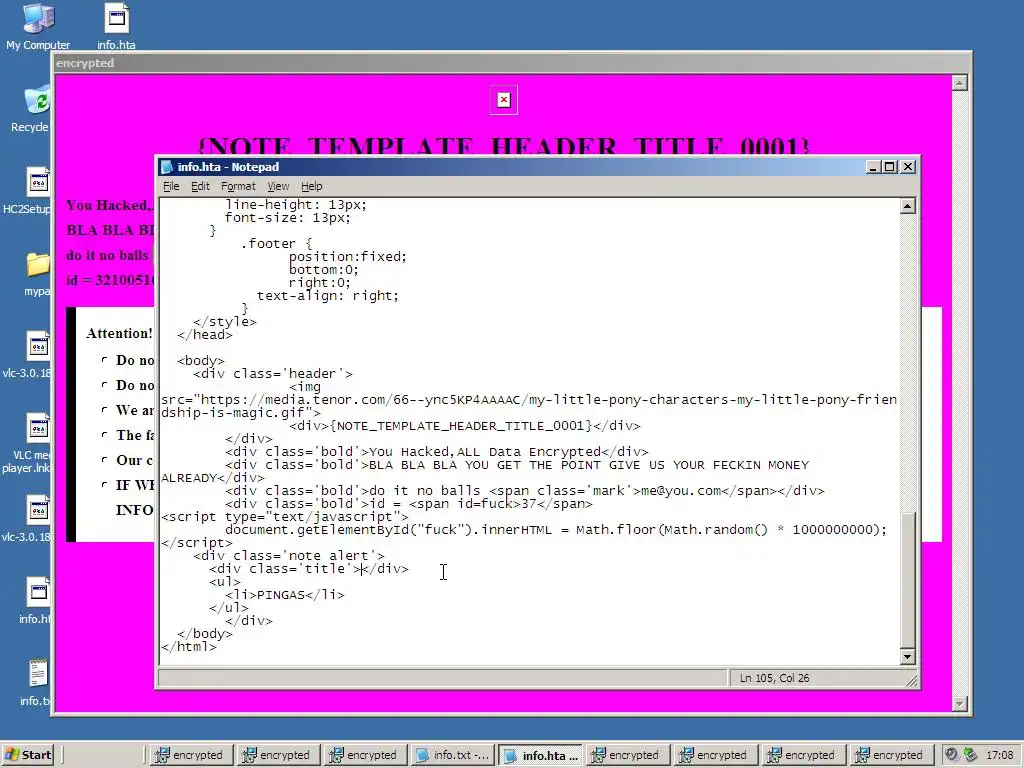Click the 'Our c' bullet item in encrypted window

135,460
